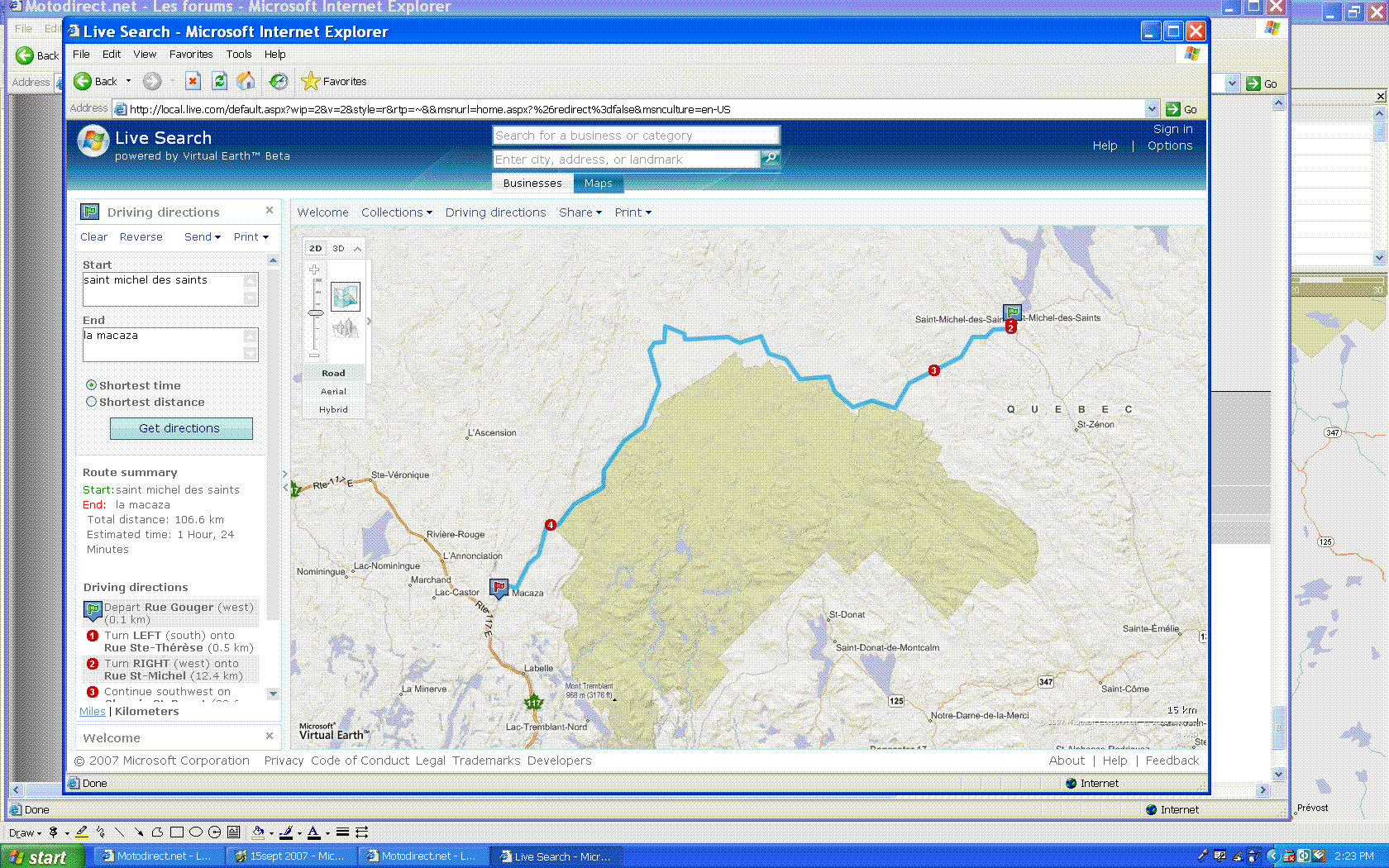
Task: Open the Tools menu
Action: (239, 54)
